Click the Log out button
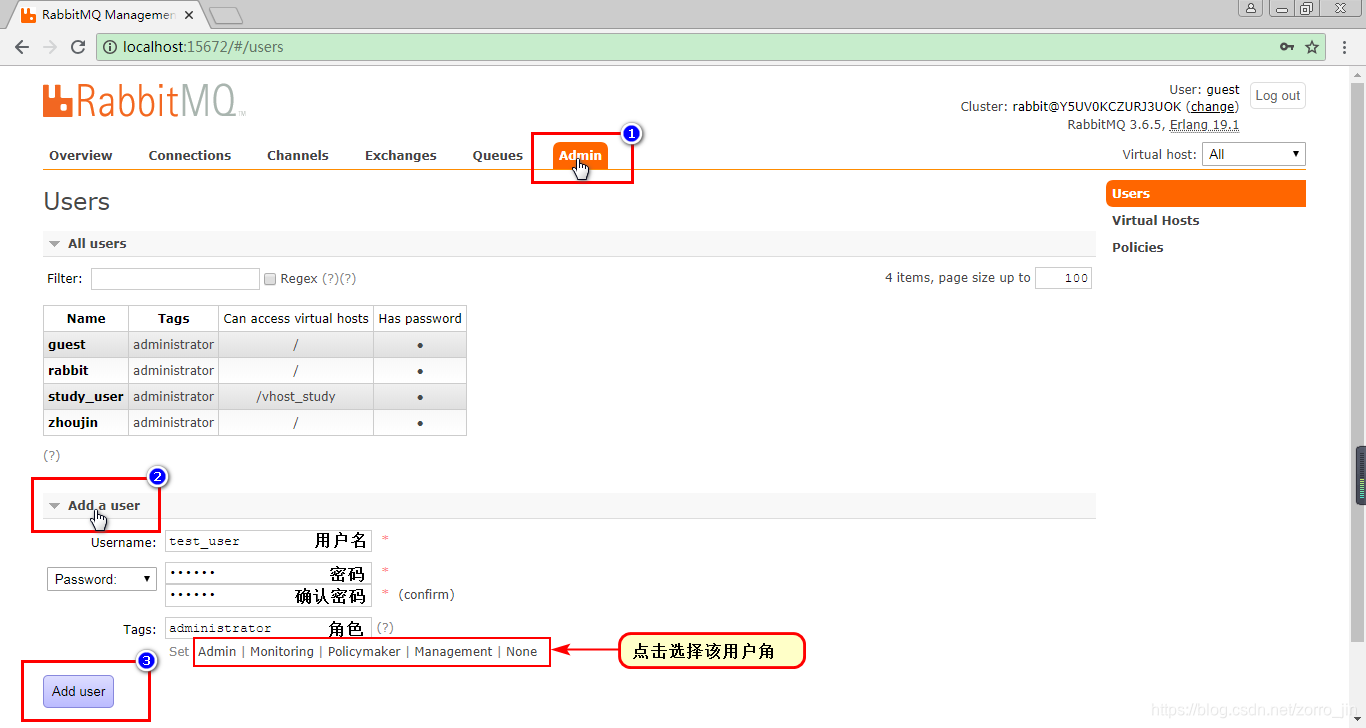The height and width of the screenshot is (728, 1366). point(1278,96)
